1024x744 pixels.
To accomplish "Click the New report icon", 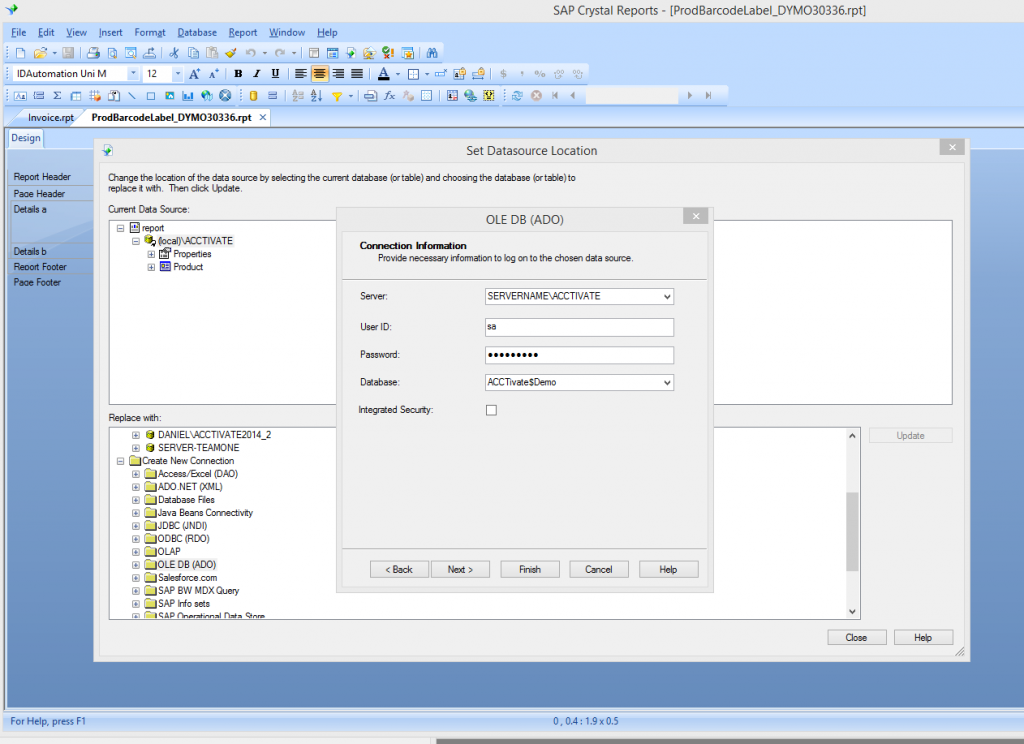I will point(20,53).
